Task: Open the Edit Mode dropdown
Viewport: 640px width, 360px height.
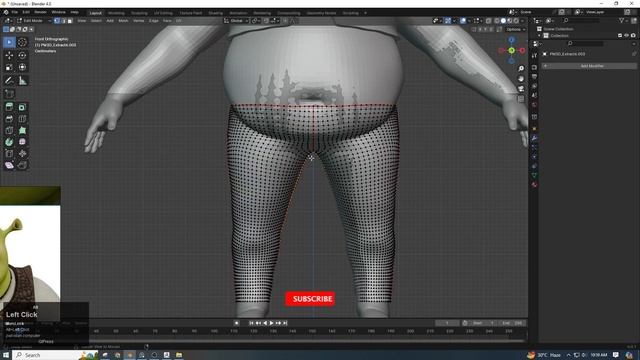Action: coord(32,20)
